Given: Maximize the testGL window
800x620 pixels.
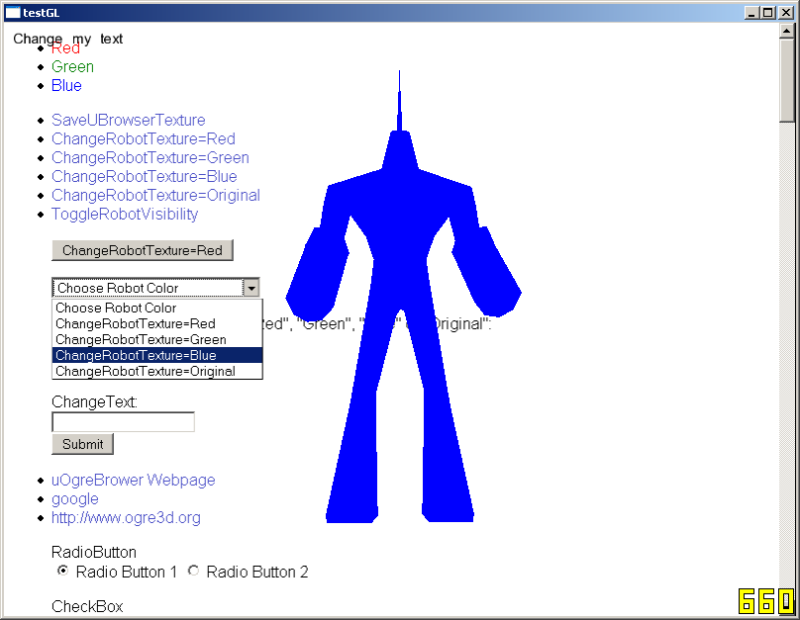Looking at the screenshot, I should tap(768, 13).
